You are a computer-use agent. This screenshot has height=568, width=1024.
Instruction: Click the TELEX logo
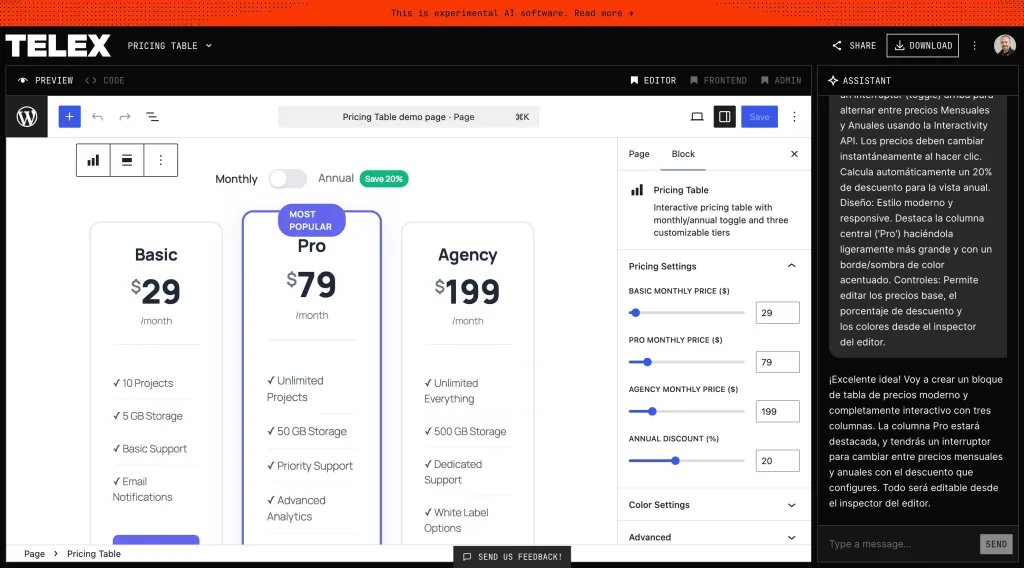pyautogui.click(x=58, y=46)
